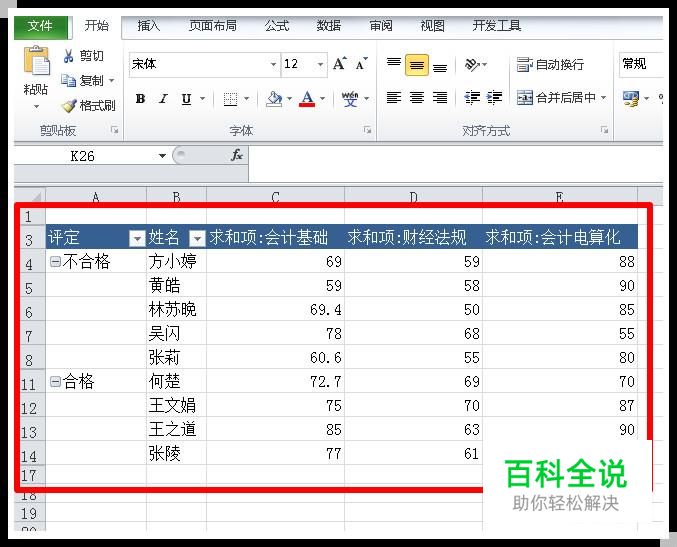677x547 pixels.
Task: Switch to the 审阅 (Review) tab
Action: pos(381,26)
